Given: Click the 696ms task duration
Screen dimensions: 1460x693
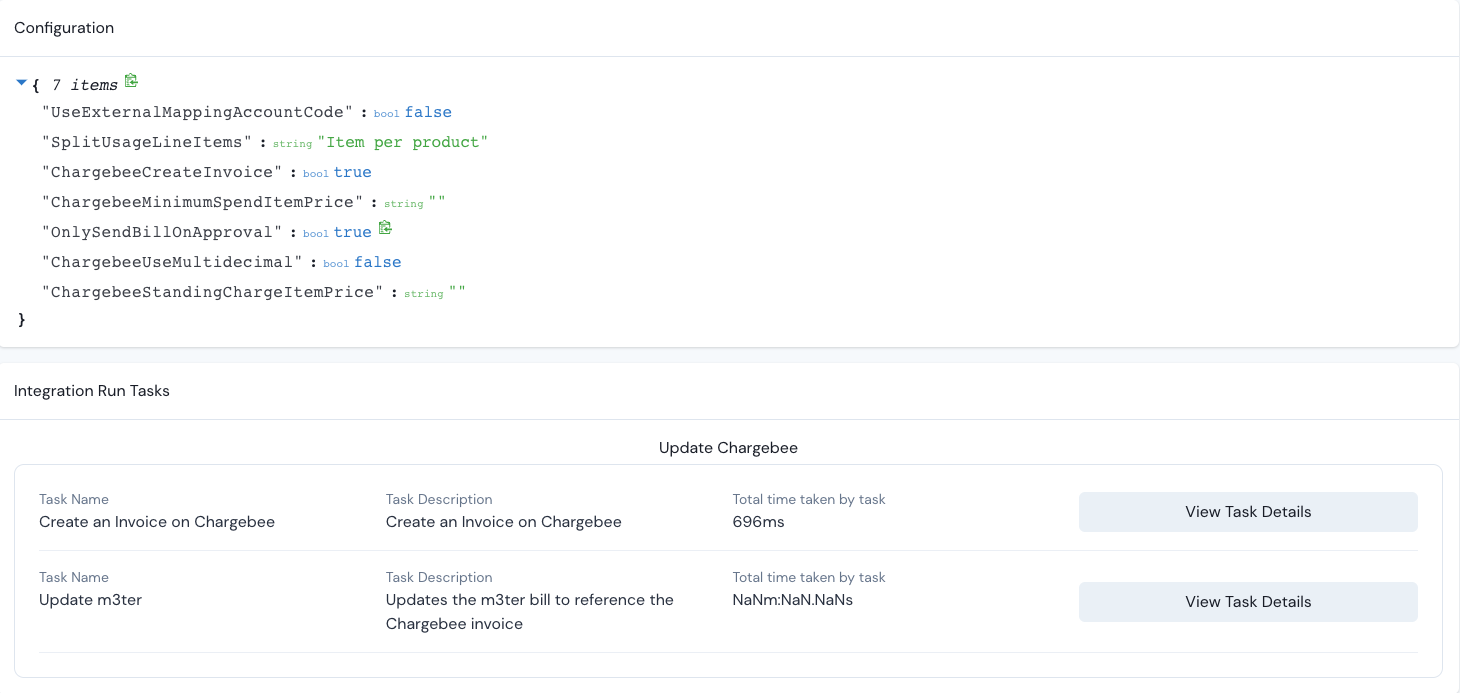Looking at the screenshot, I should [x=759, y=522].
